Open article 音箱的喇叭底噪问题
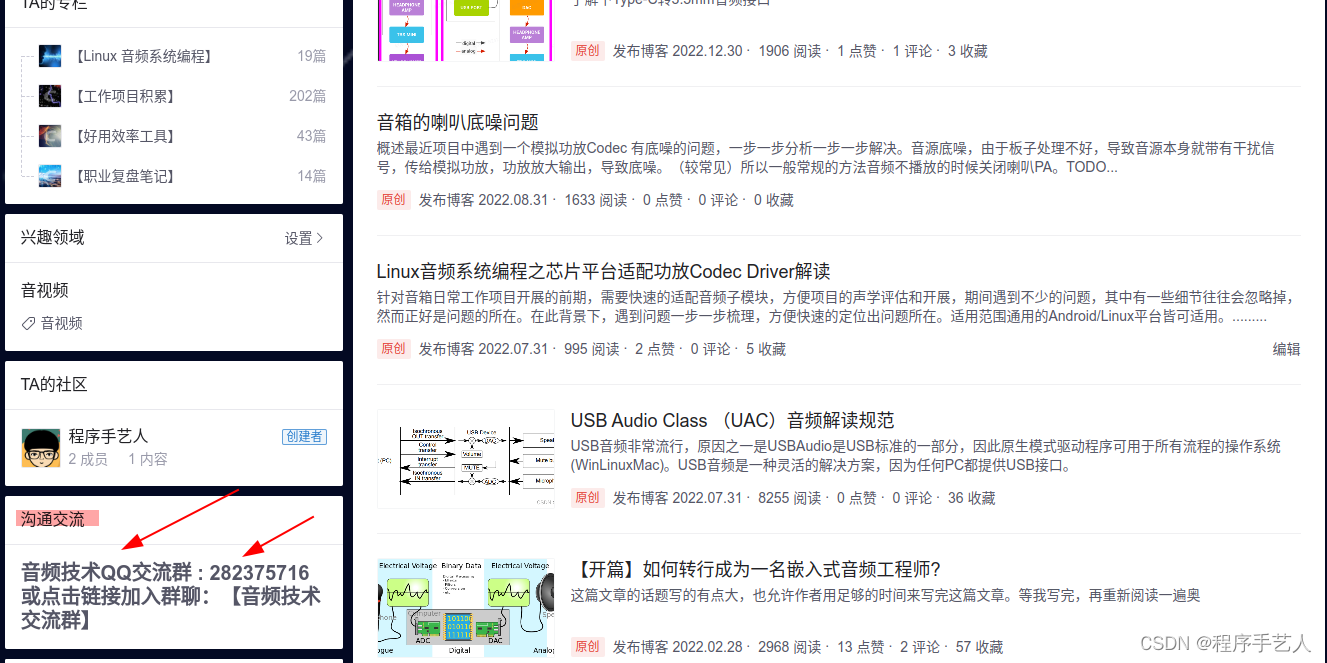The height and width of the screenshot is (663, 1327). (458, 122)
